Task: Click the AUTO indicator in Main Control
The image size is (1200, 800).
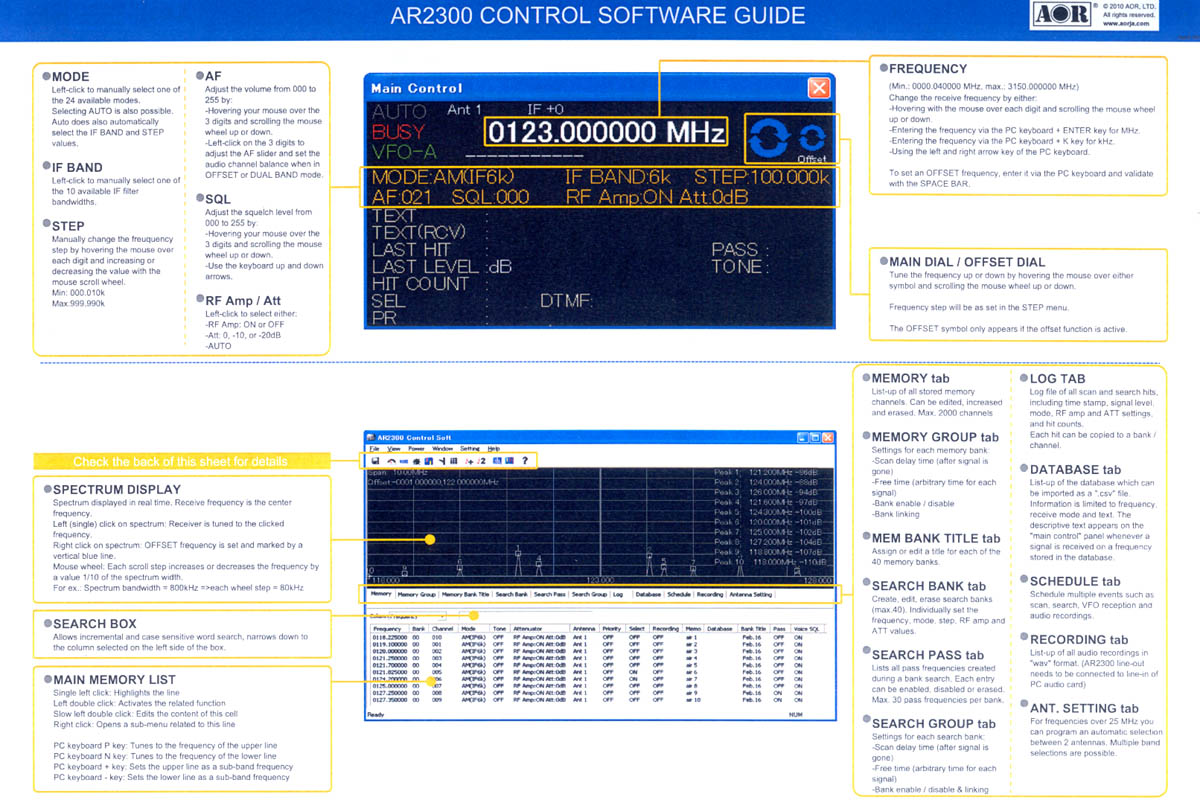Action: coord(399,111)
